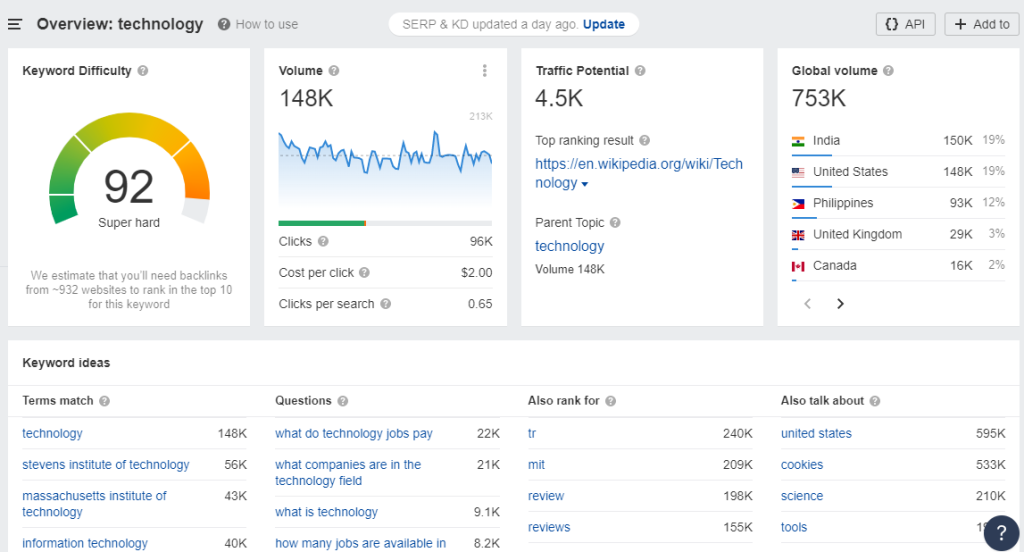The height and width of the screenshot is (552, 1024).
Task: Click the Cost per click info icon
Action: click(x=364, y=273)
